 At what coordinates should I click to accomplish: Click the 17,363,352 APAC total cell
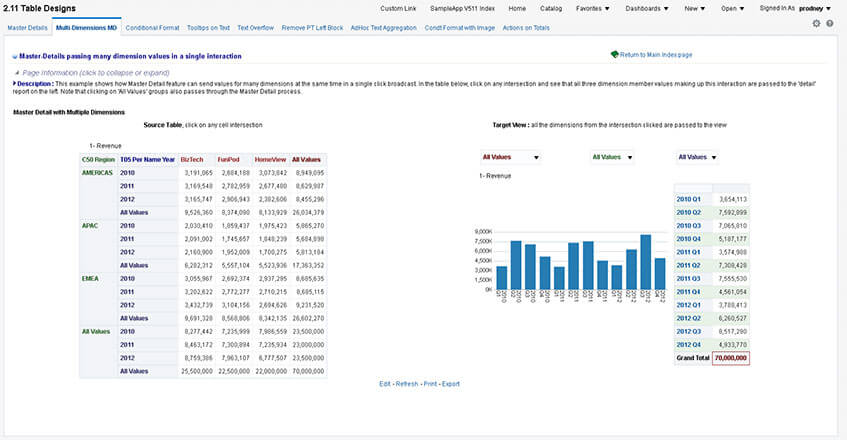click(308, 266)
